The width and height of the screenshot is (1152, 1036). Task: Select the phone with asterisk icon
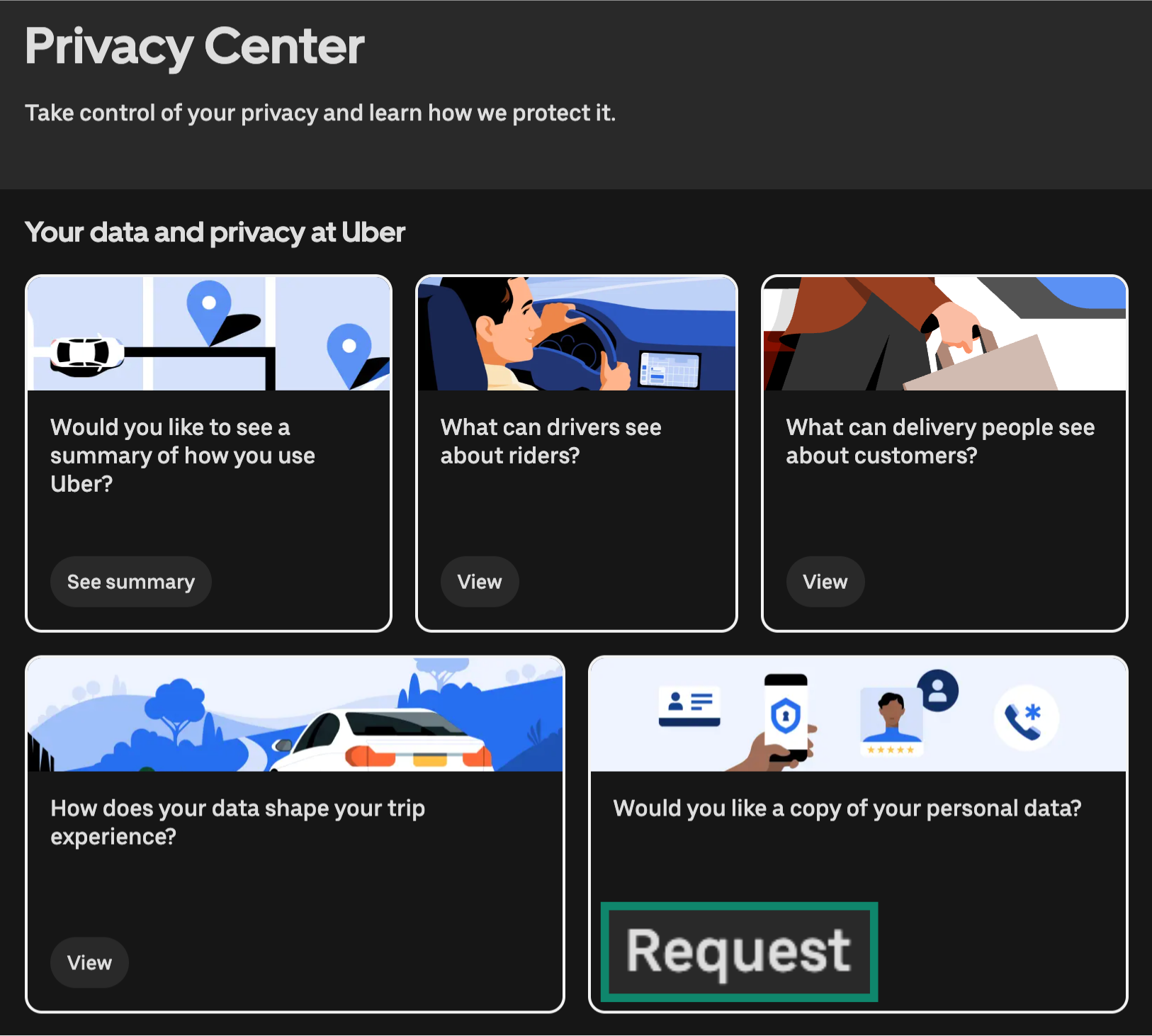click(1027, 716)
